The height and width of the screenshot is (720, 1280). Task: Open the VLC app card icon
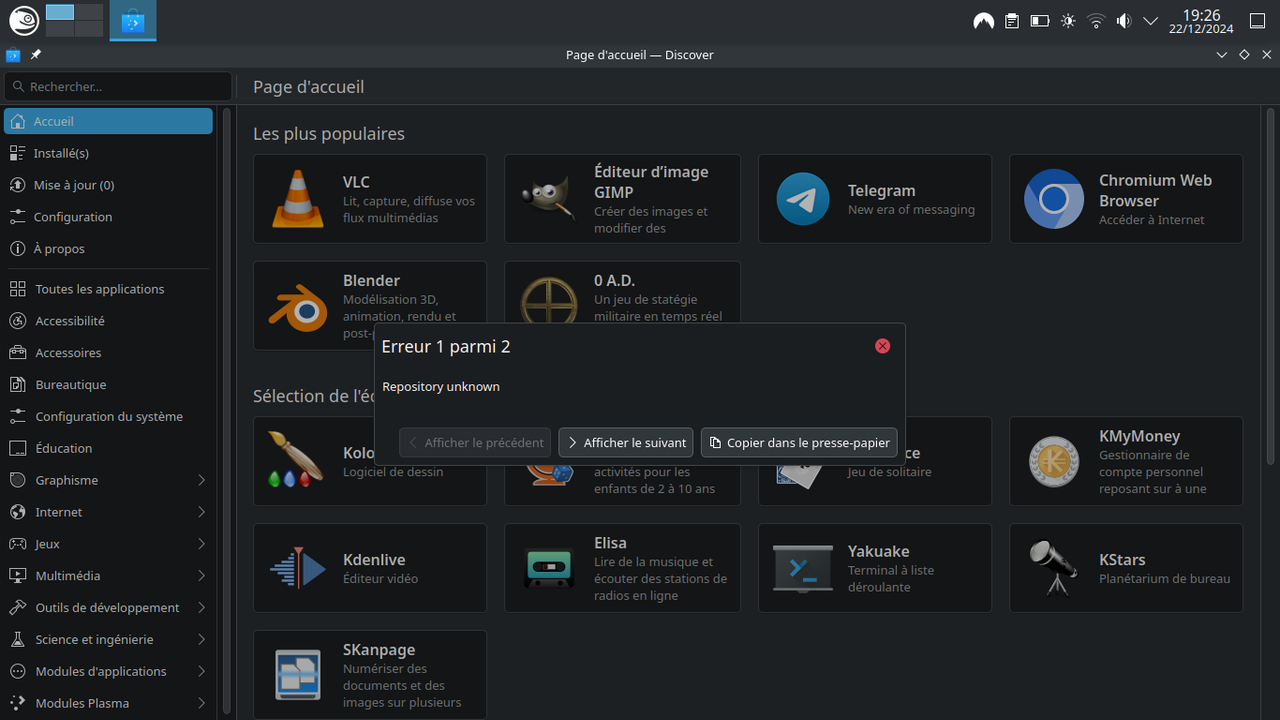coord(298,199)
